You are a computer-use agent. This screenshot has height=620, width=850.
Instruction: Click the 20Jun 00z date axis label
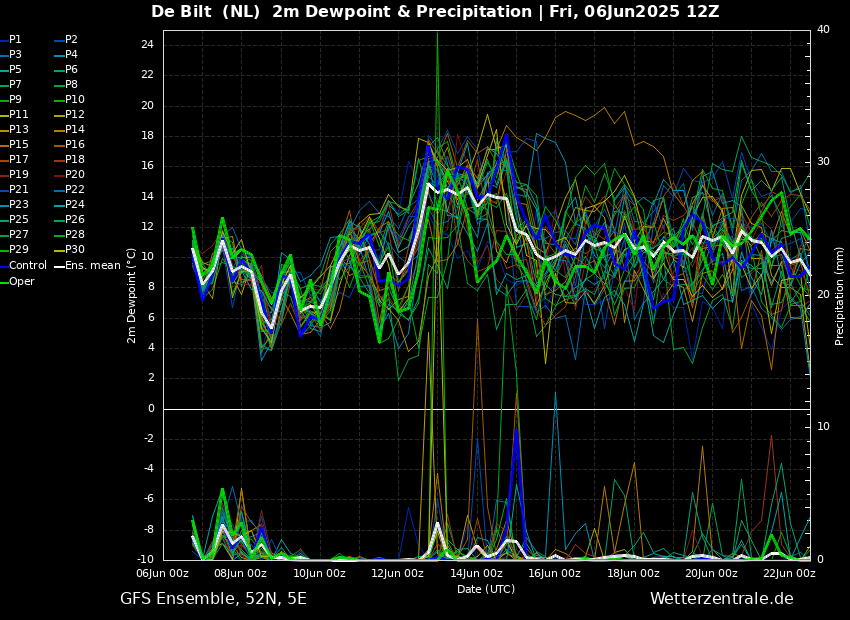coord(711,573)
